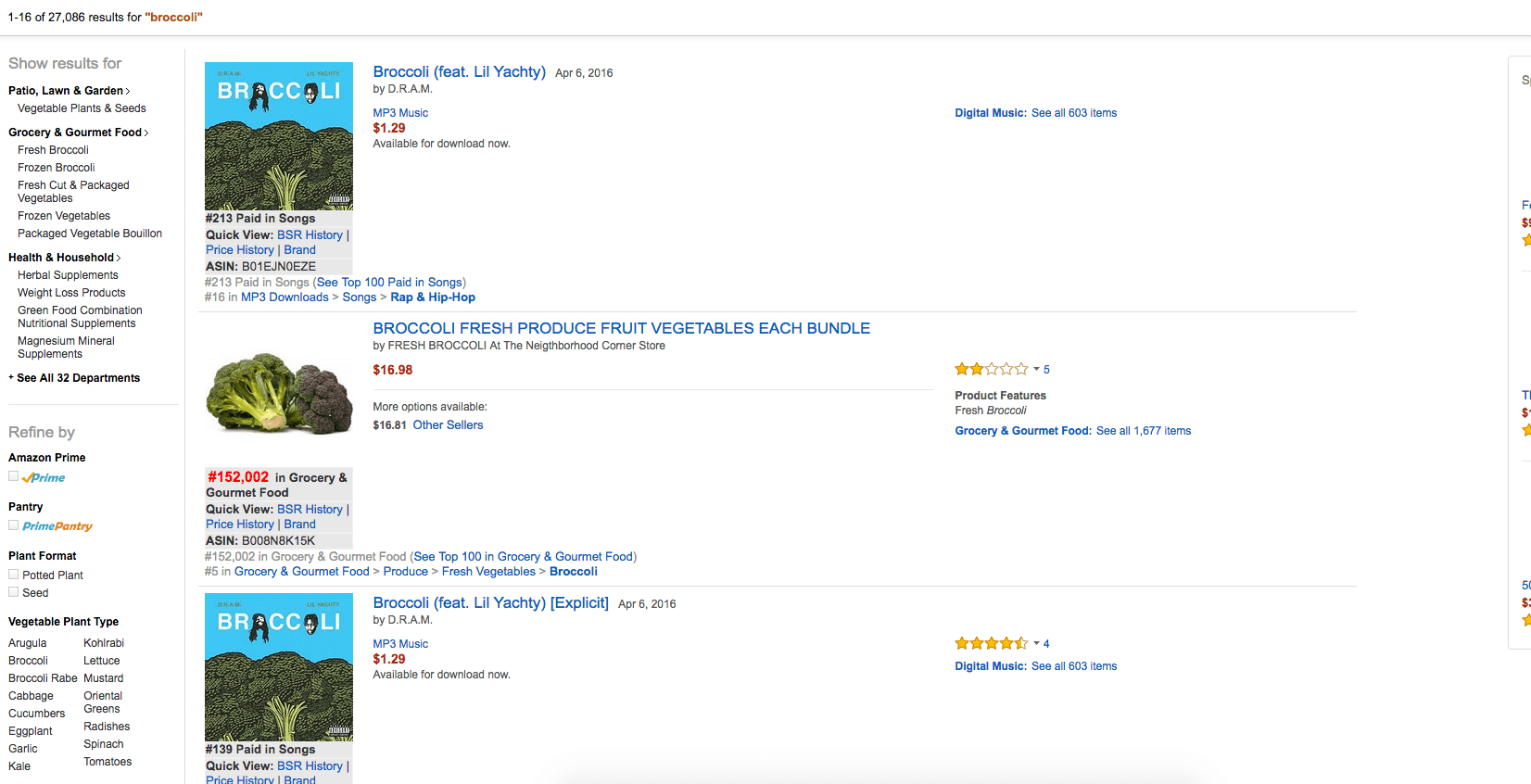Open the rating dropdown arrow beside 5 reviews
This screenshot has width=1531, height=784.
coord(1036,369)
